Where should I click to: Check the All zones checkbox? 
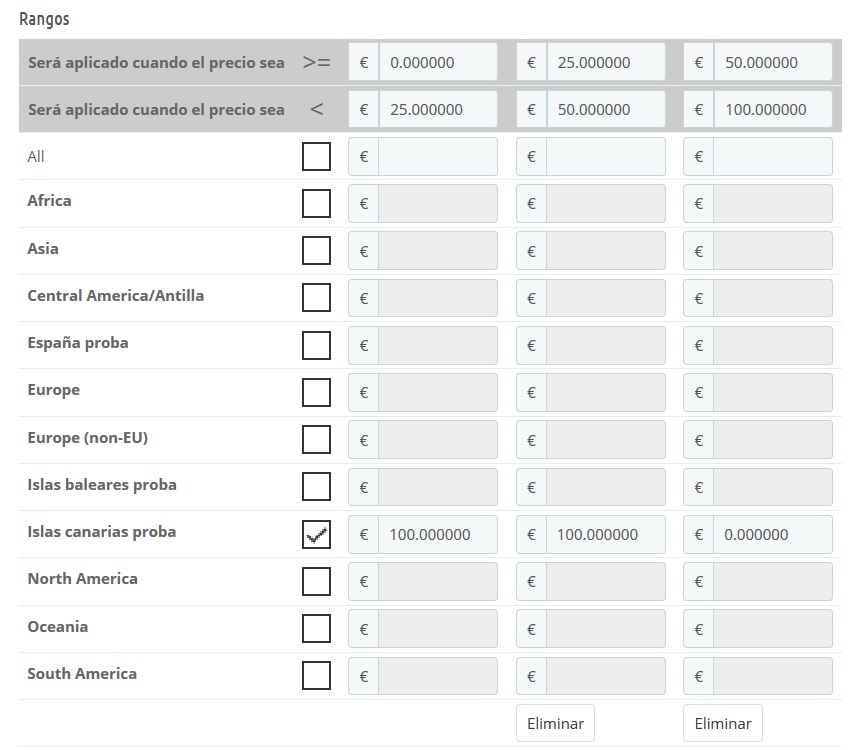point(316,157)
